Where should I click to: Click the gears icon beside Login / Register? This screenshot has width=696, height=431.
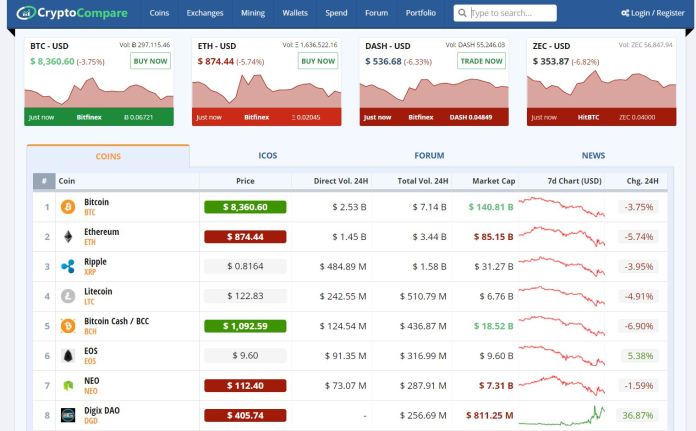(625, 13)
